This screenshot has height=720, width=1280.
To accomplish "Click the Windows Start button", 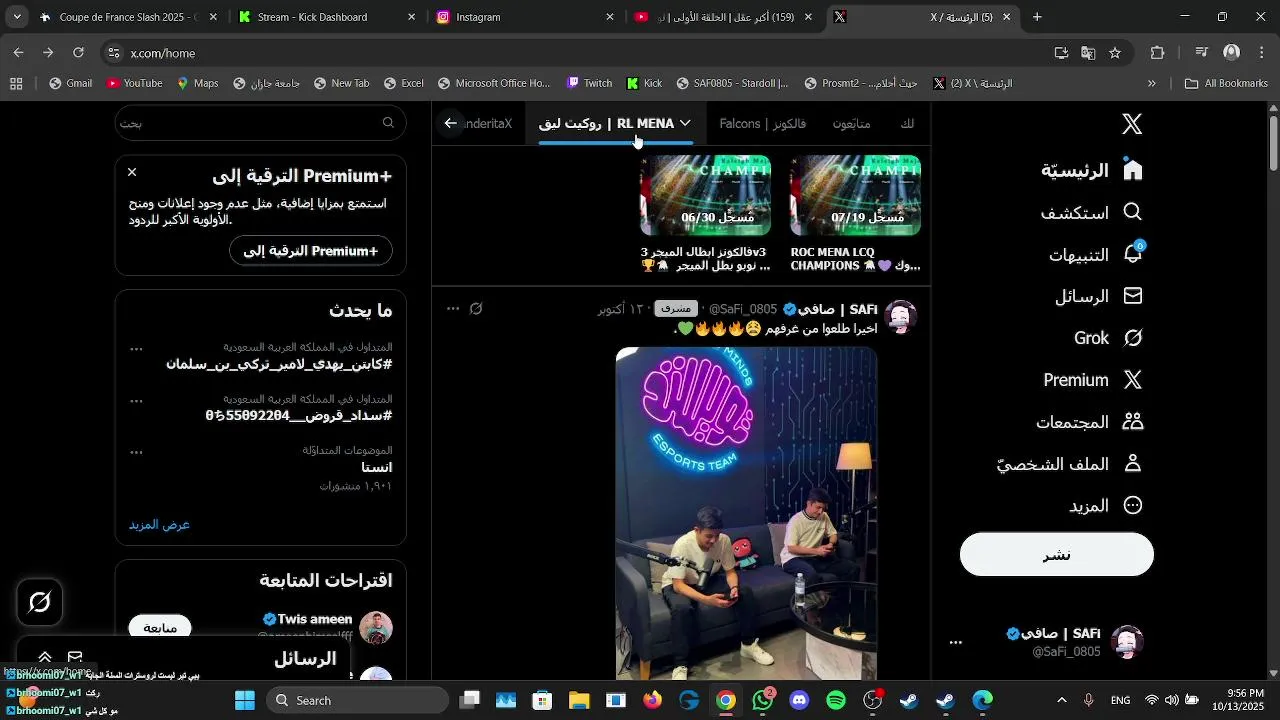I will point(245,700).
